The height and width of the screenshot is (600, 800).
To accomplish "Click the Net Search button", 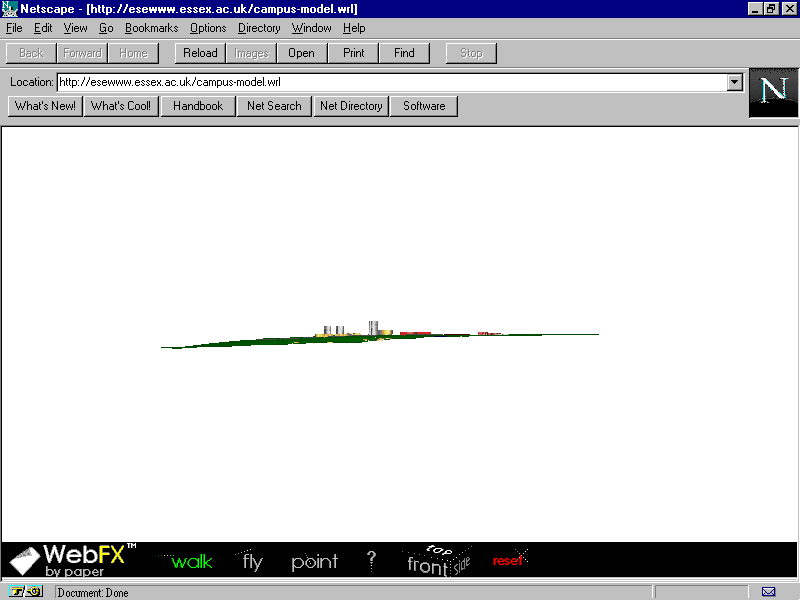I will pos(274,106).
